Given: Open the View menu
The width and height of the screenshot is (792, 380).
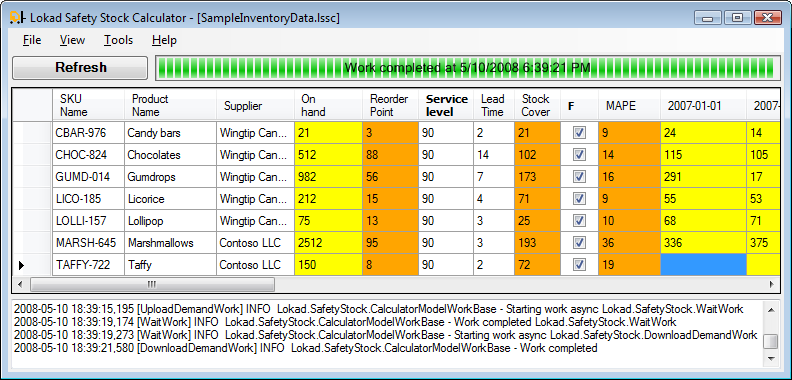Looking at the screenshot, I should pyautogui.click(x=72, y=40).
